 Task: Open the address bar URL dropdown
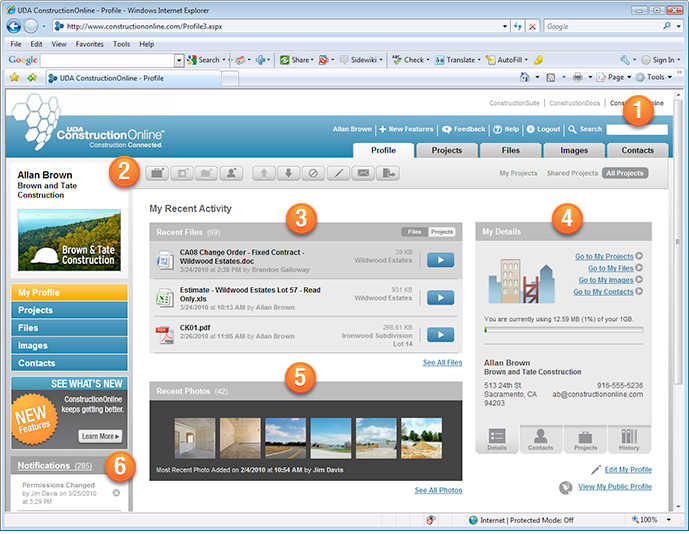click(505, 26)
